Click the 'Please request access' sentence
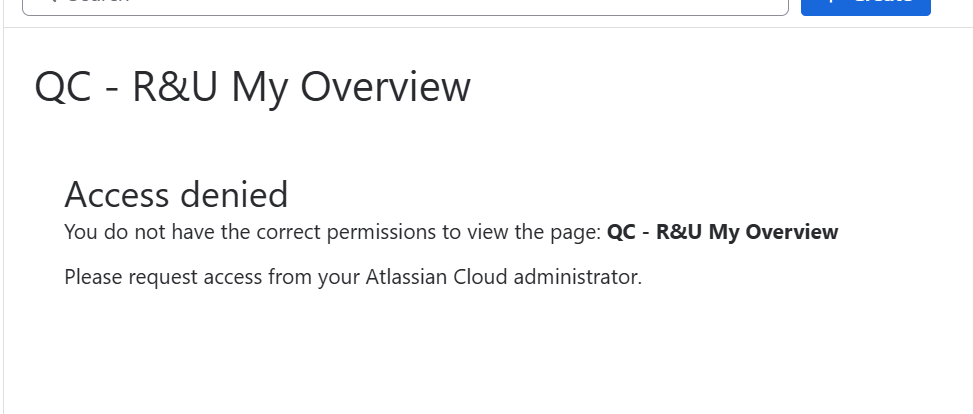Screen dimensions: 973x414 click(352, 276)
